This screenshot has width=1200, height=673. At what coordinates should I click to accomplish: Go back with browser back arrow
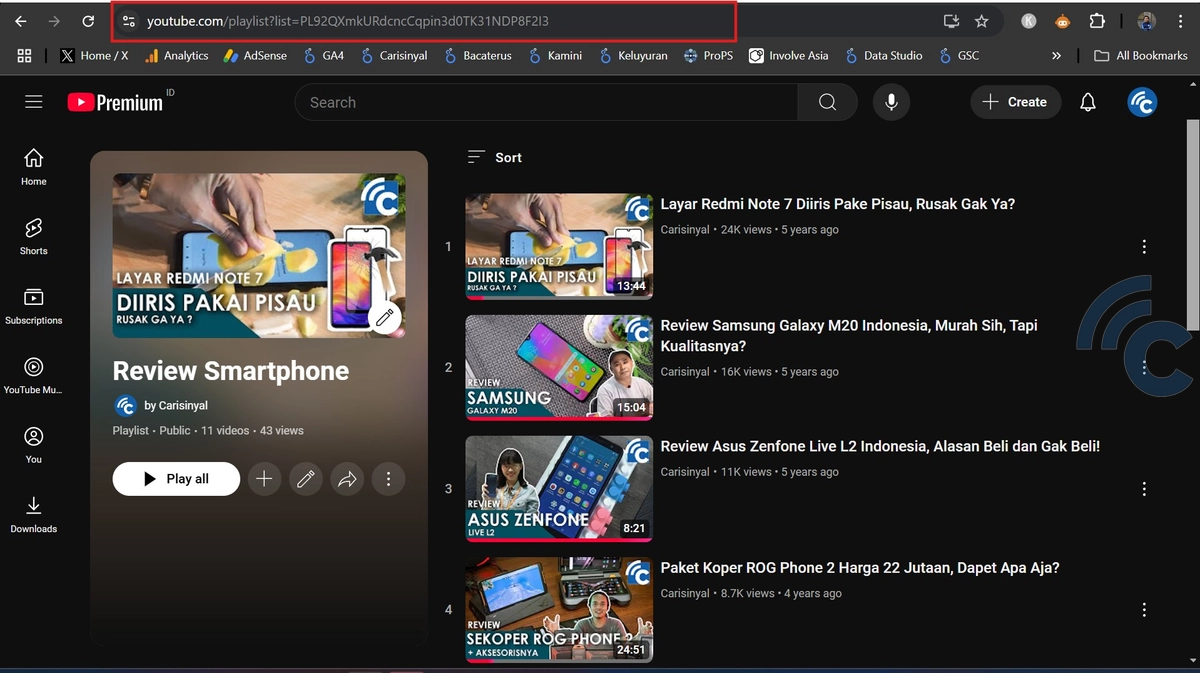(x=21, y=21)
